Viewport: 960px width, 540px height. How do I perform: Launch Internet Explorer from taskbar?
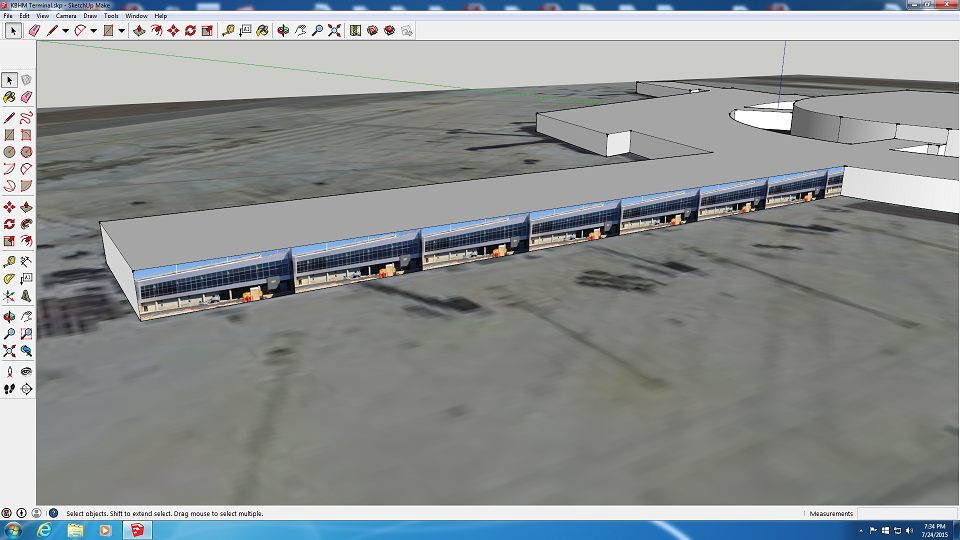(44, 530)
